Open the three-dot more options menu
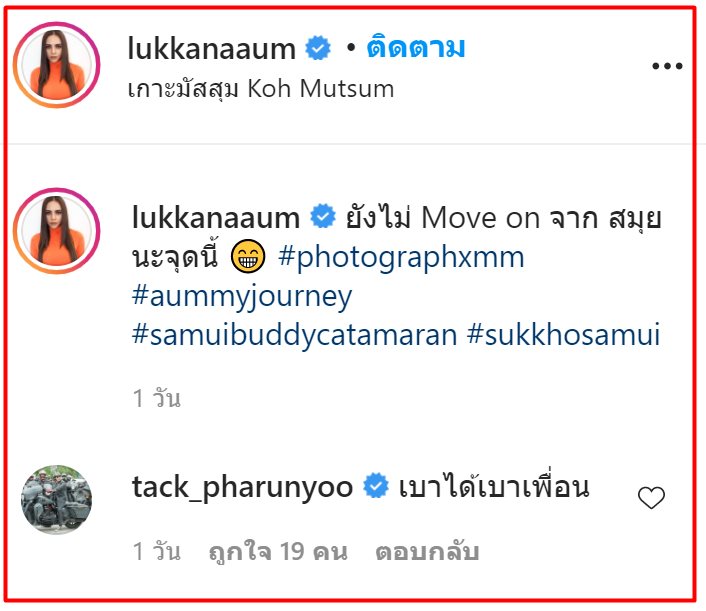The width and height of the screenshot is (706, 611). [667, 66]
